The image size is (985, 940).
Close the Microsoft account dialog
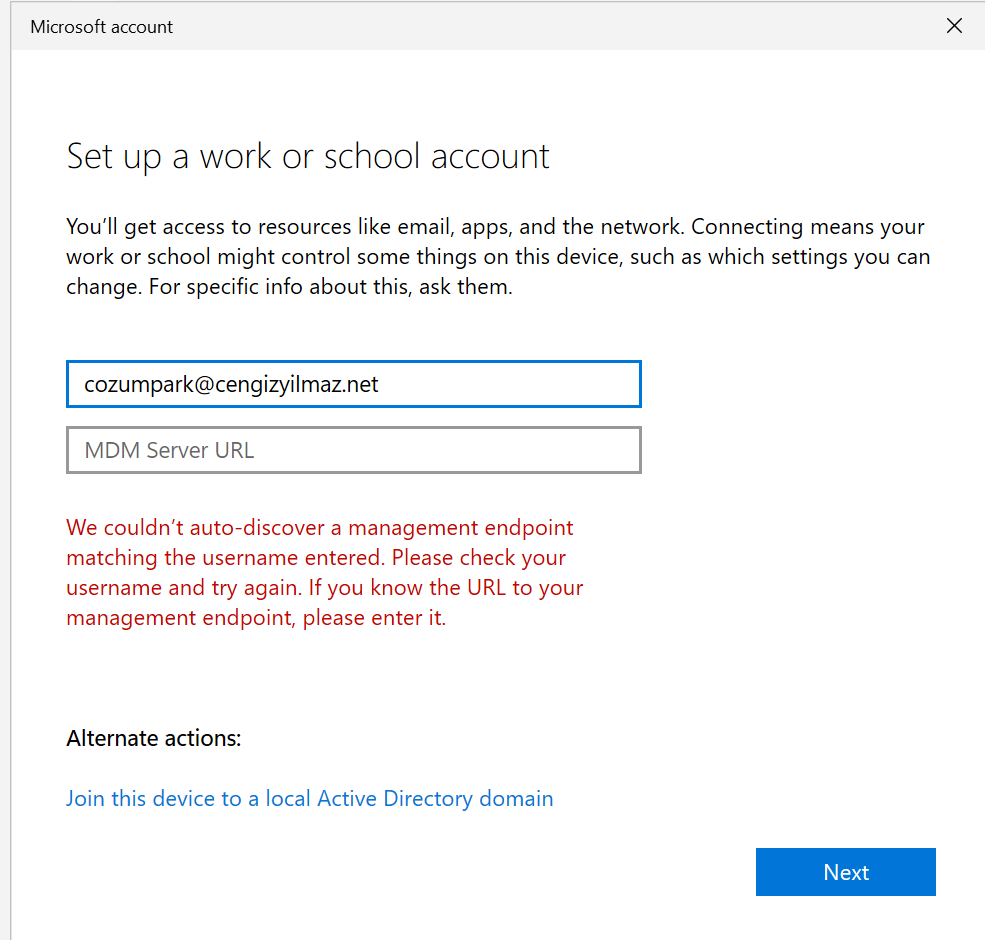(x=954, y=27)
